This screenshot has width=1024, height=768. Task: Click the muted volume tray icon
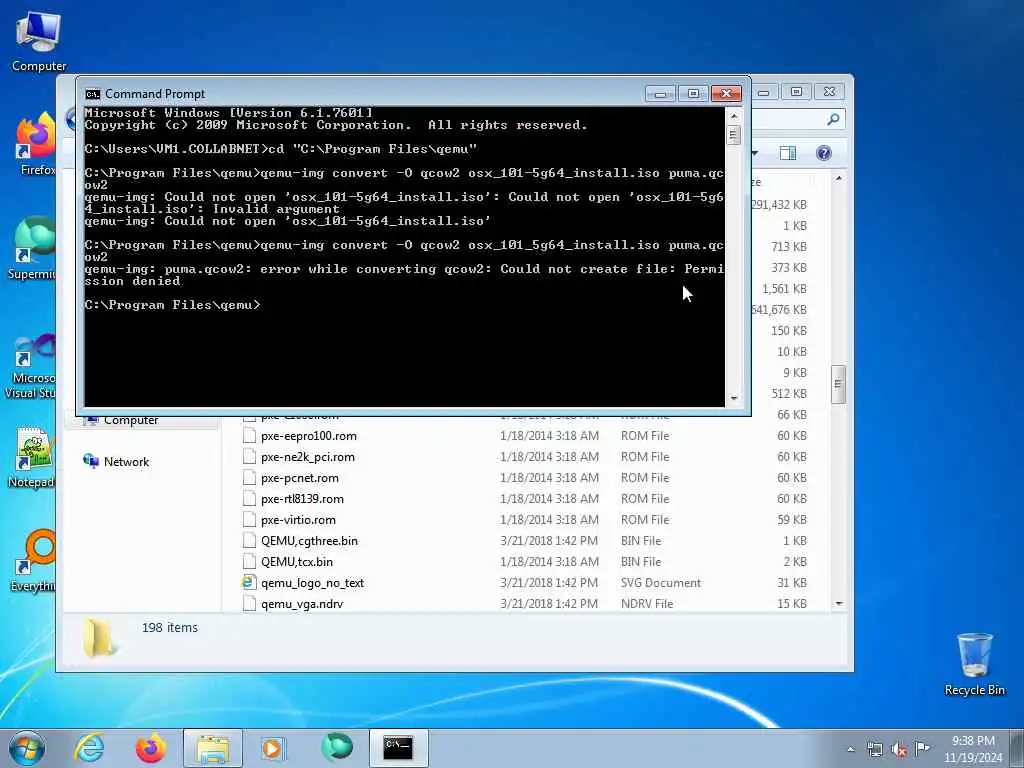click(899, 750)
